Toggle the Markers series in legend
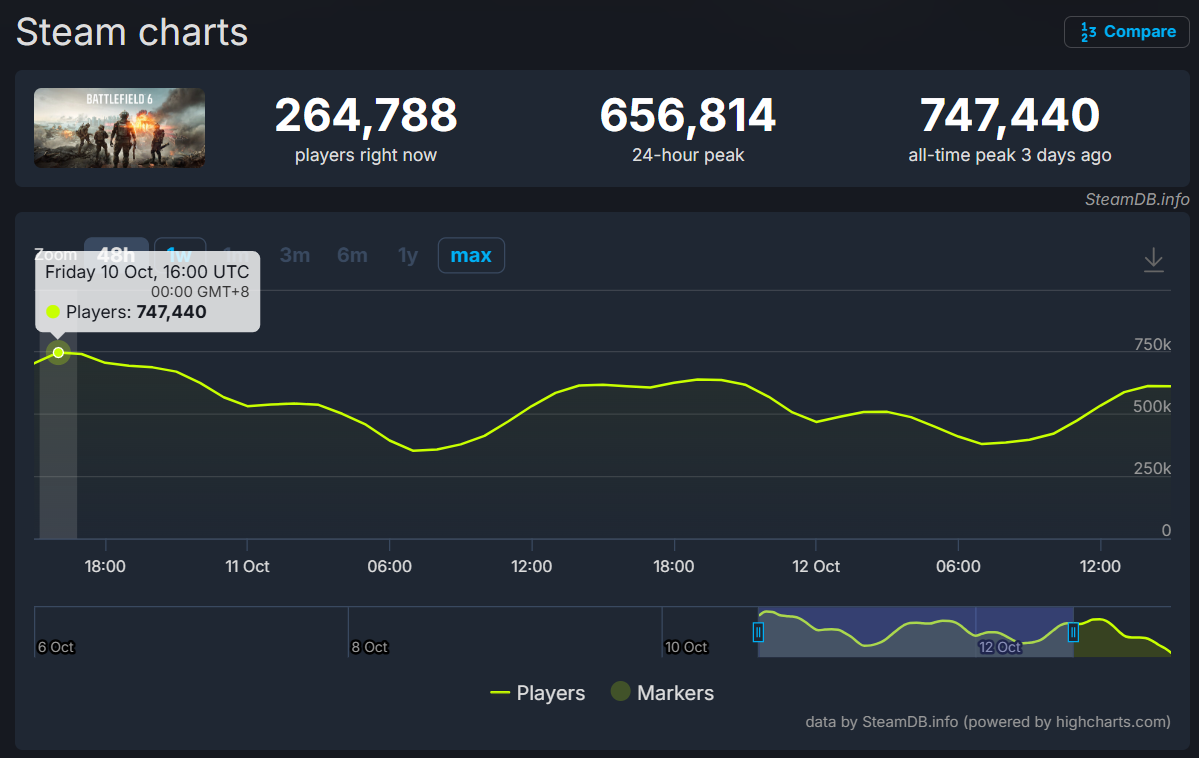1199x758 pixels. (662, 693)
